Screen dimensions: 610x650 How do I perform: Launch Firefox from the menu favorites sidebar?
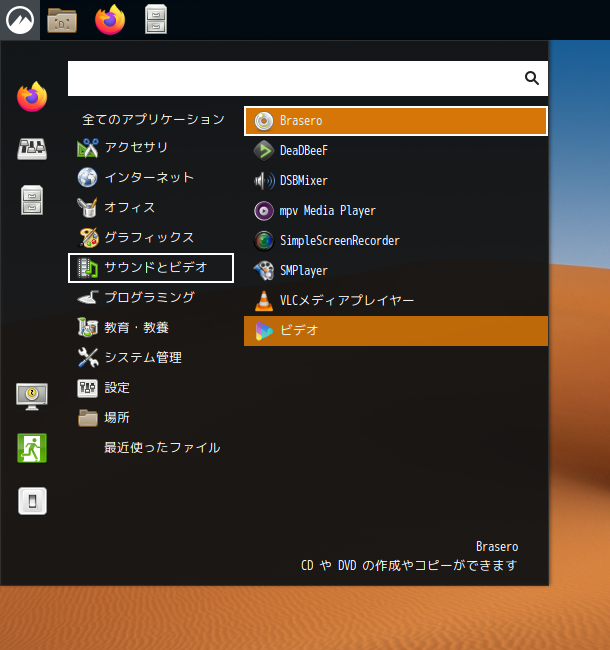click(x=32, y=97)
